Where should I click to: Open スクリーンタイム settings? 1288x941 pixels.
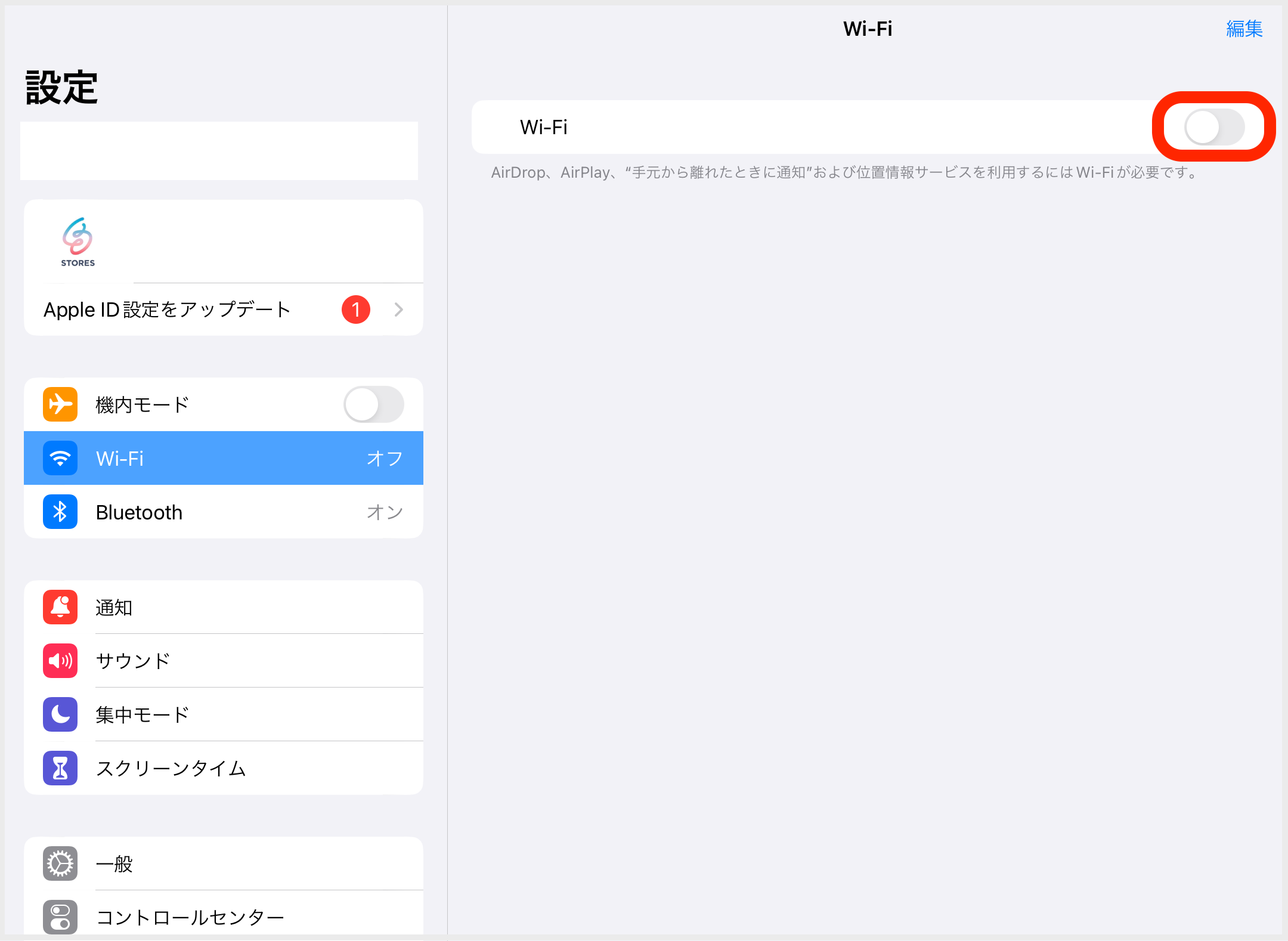tap(224, 768)
